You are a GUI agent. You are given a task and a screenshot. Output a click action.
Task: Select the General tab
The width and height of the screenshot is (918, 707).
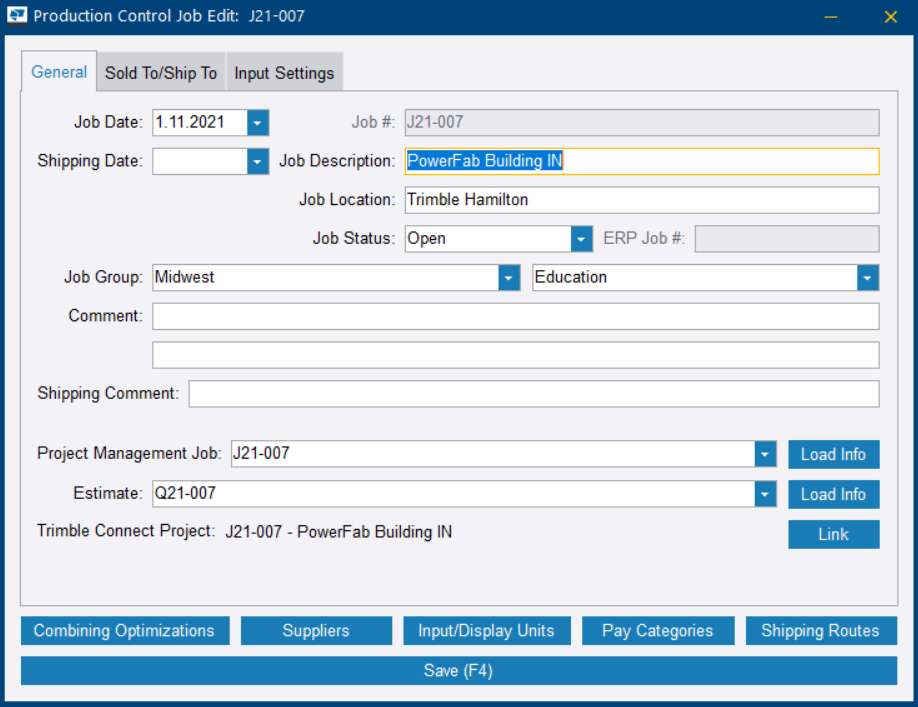tap(59, 72)
